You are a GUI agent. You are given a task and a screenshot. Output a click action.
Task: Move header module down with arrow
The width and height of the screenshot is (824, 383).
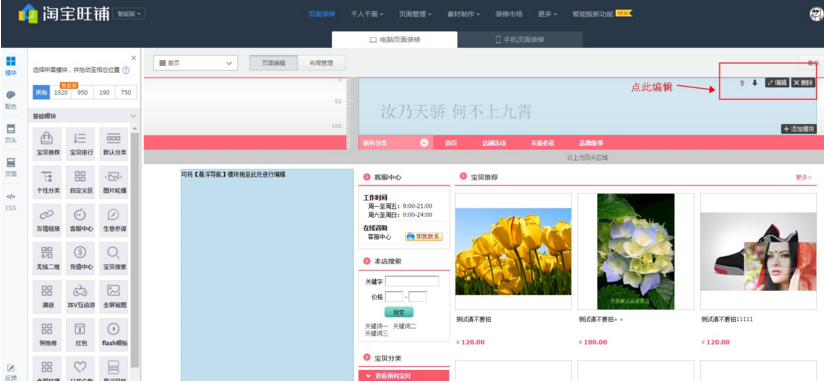click(x=755, y=82)
